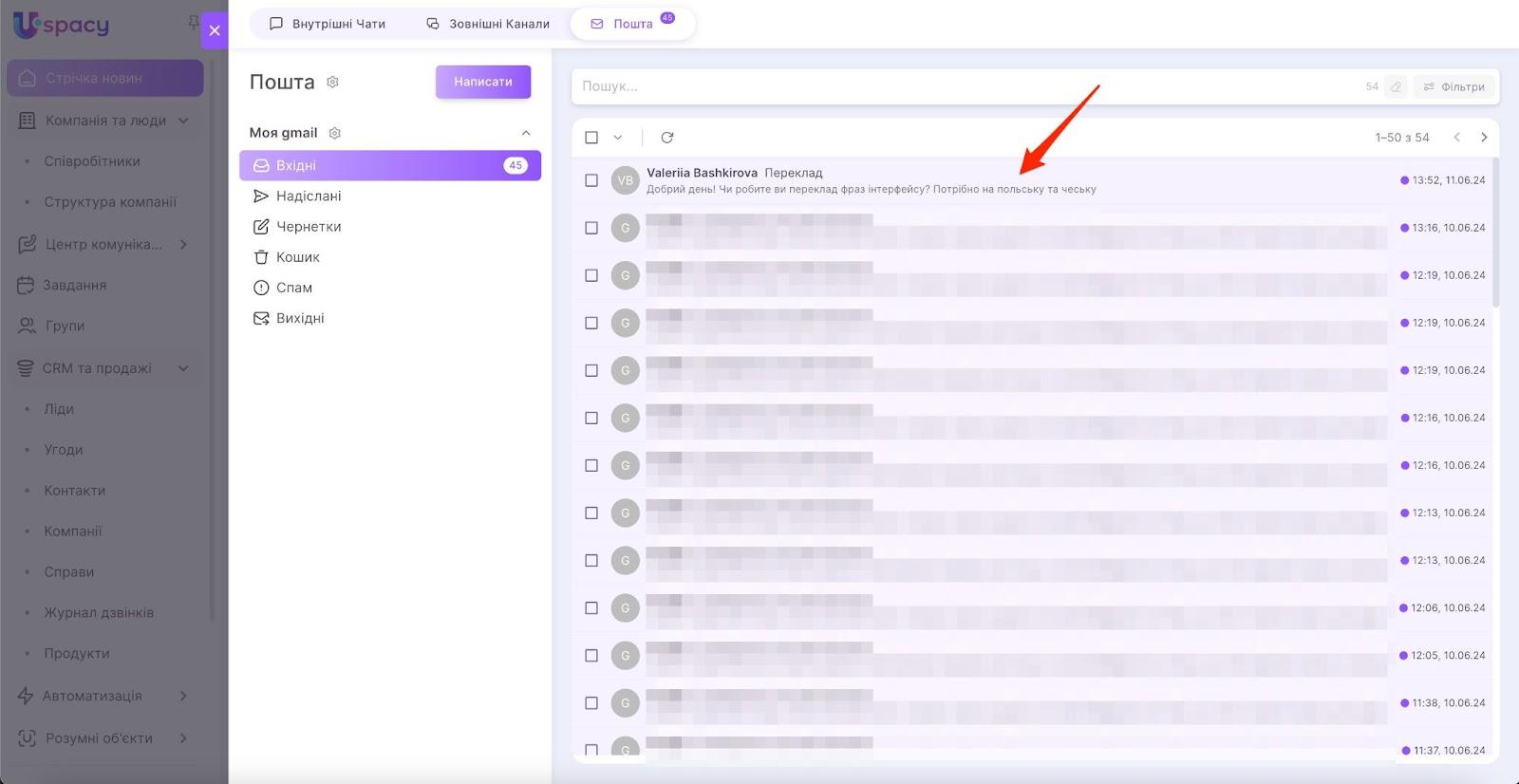
Task: Click the CRM та продажі stack icon
Action: 27,368
